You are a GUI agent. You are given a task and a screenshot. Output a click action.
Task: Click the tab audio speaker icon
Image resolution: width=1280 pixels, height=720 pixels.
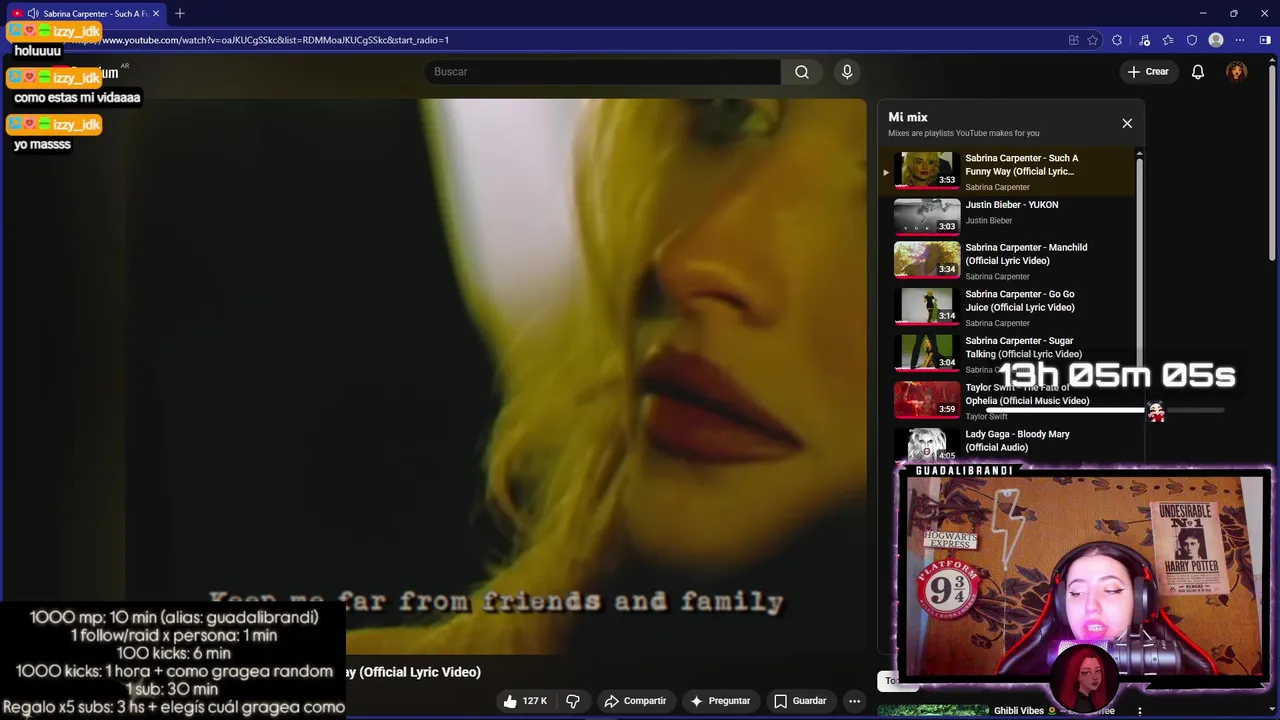click(x=33, y=14)
